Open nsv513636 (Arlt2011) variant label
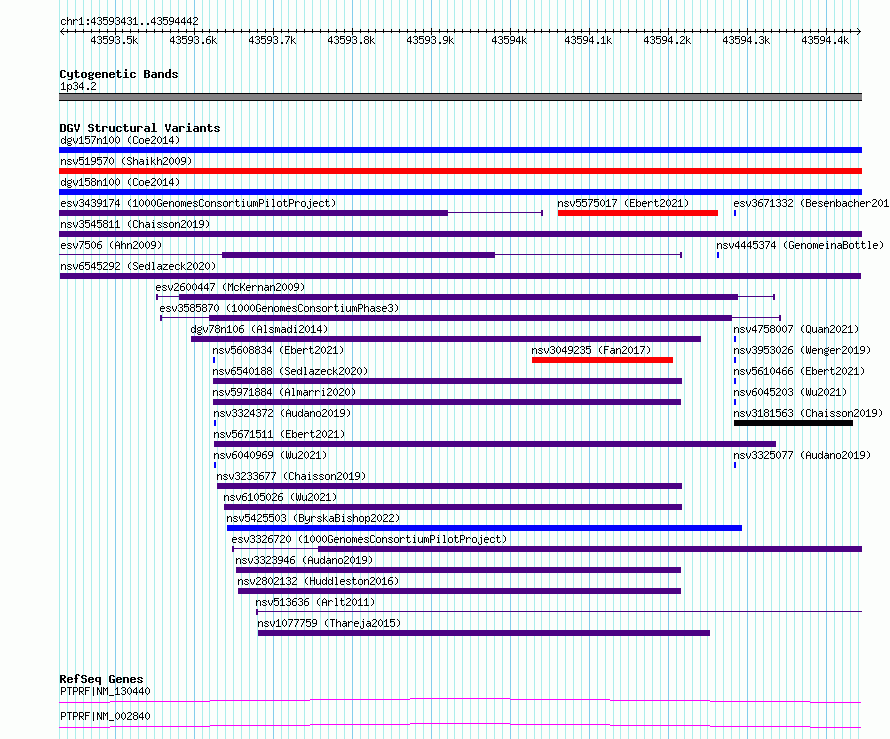 coord(315,602)
